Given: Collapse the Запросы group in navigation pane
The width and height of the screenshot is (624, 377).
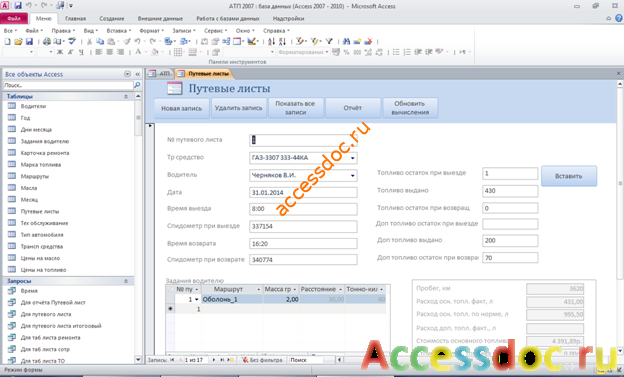Looking at the screenshot, I should (x=126, y=281).
